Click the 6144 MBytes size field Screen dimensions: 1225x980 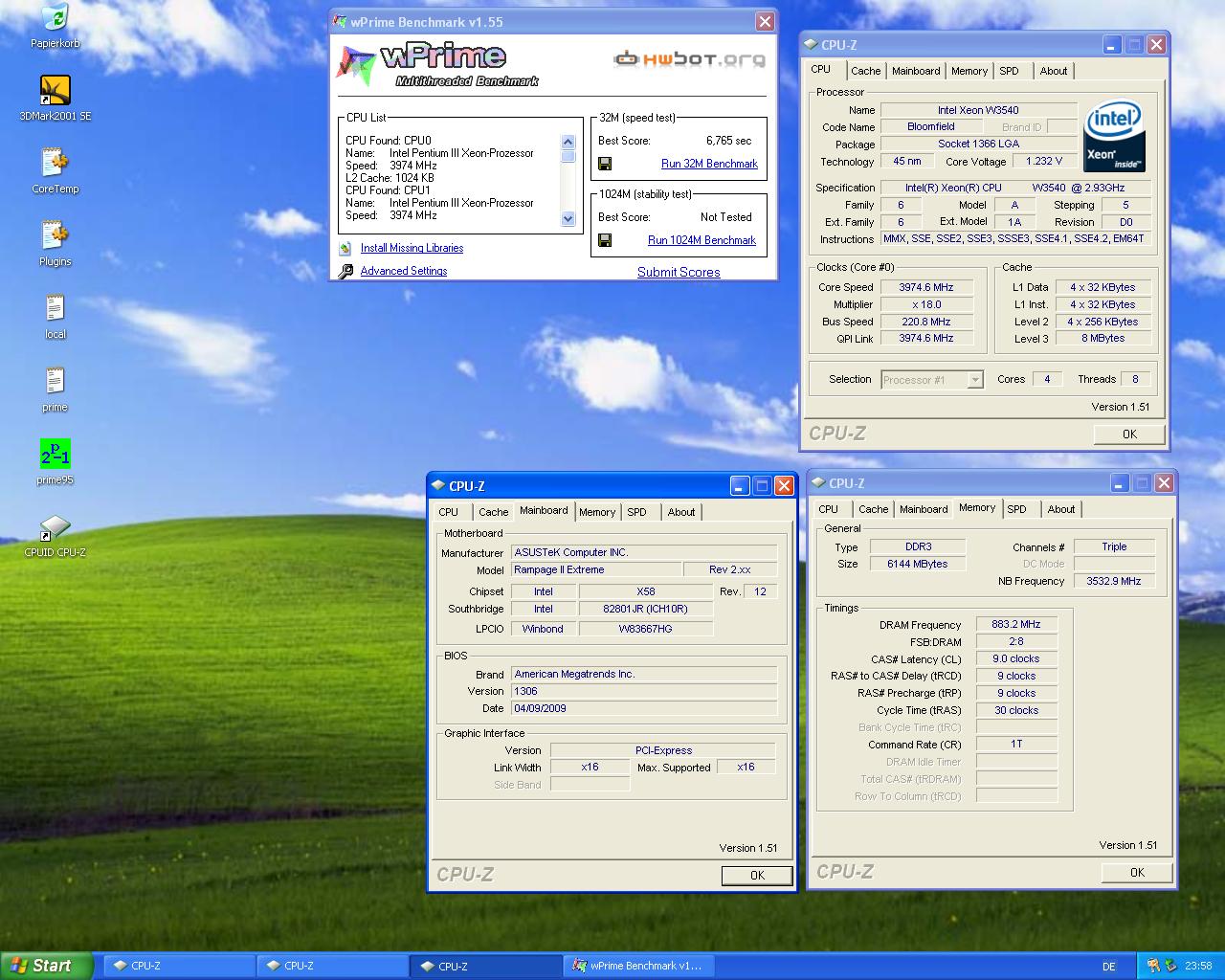tap(918, 564)
